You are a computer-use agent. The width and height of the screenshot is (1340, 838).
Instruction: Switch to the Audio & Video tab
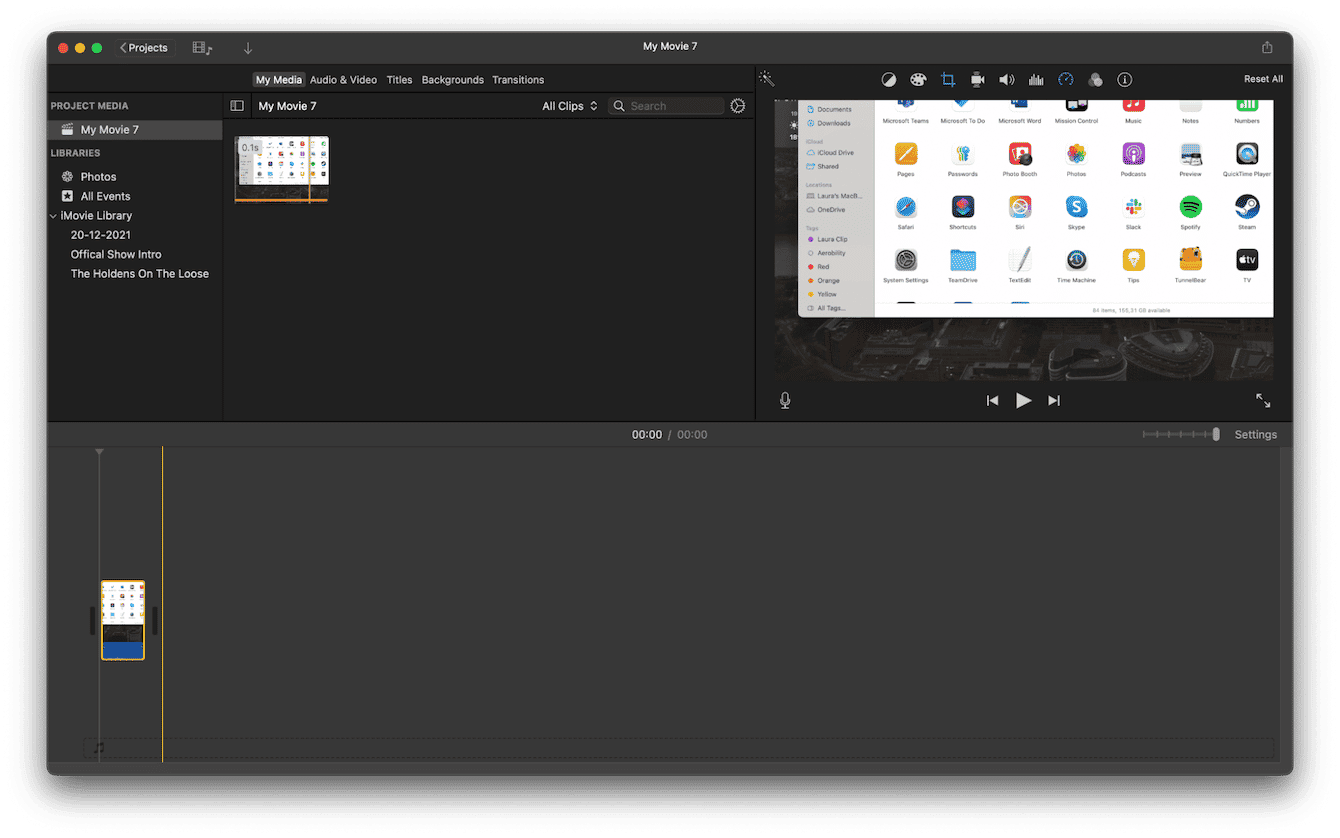pyautogui.click(x=343, y=79)
